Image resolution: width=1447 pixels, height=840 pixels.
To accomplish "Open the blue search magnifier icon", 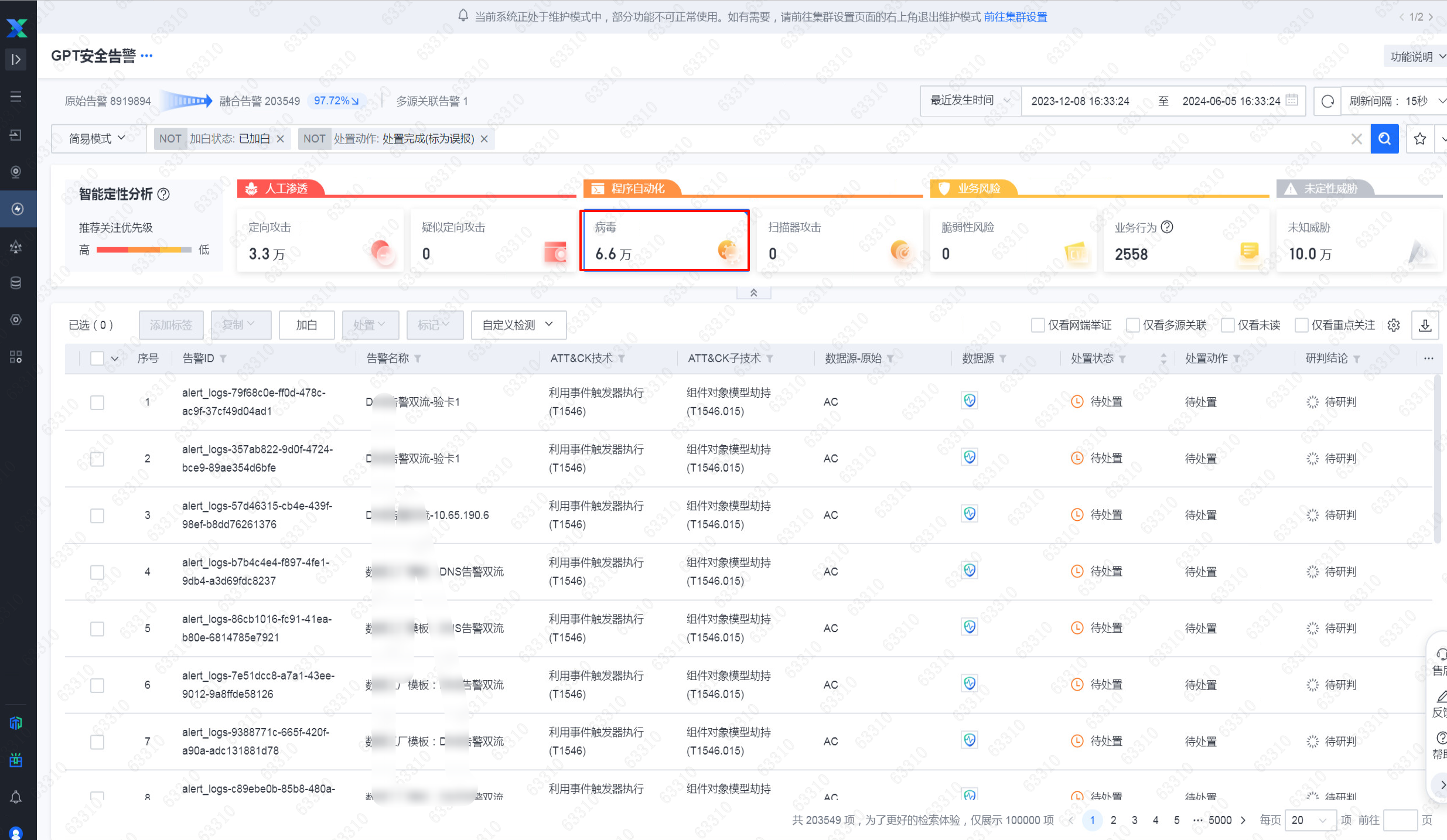I will tap(1384, 138).
